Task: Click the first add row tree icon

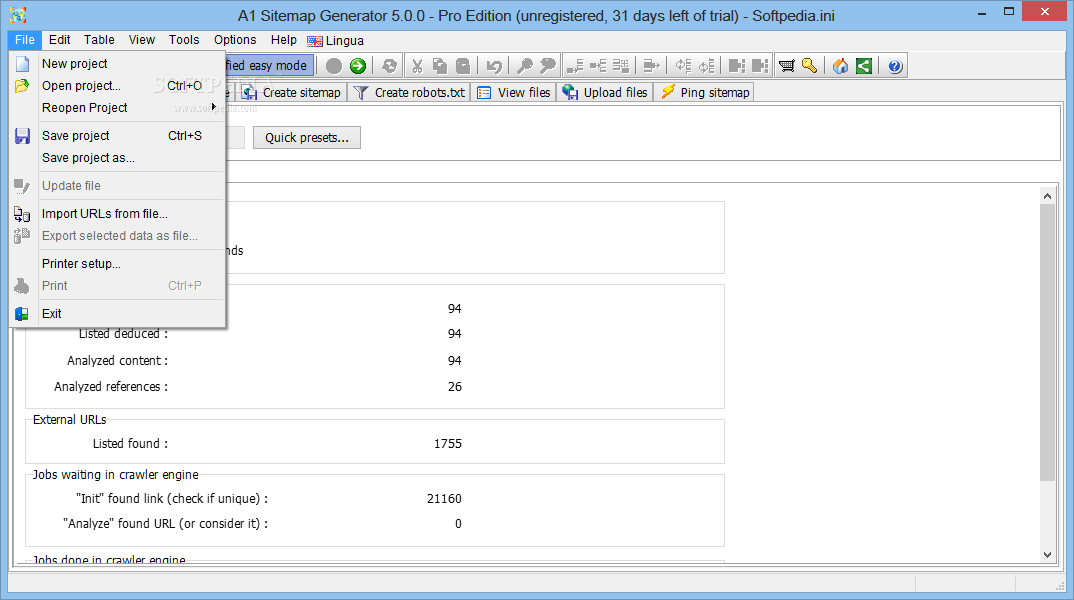Action: click(x=575, y=66)
